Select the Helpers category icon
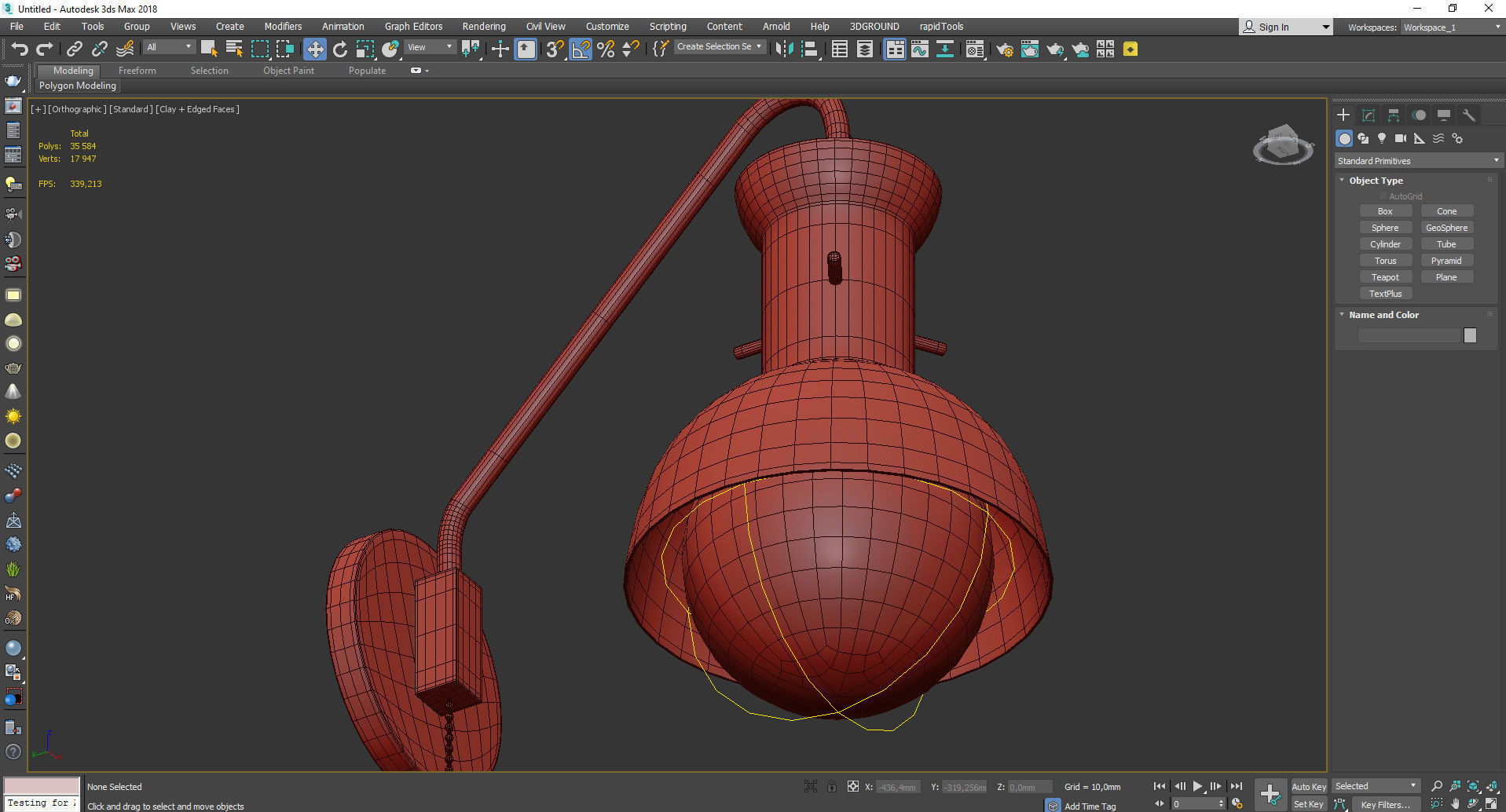 (1420, 138)
